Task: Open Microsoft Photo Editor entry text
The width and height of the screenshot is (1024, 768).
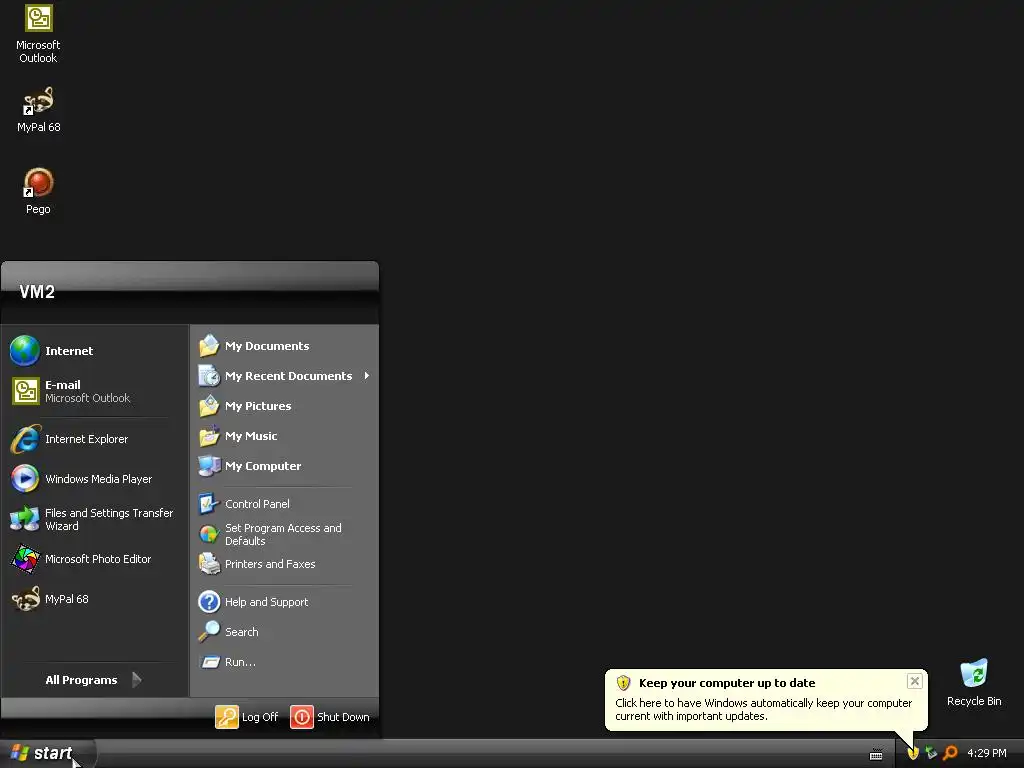Action: tap(98, 559)
